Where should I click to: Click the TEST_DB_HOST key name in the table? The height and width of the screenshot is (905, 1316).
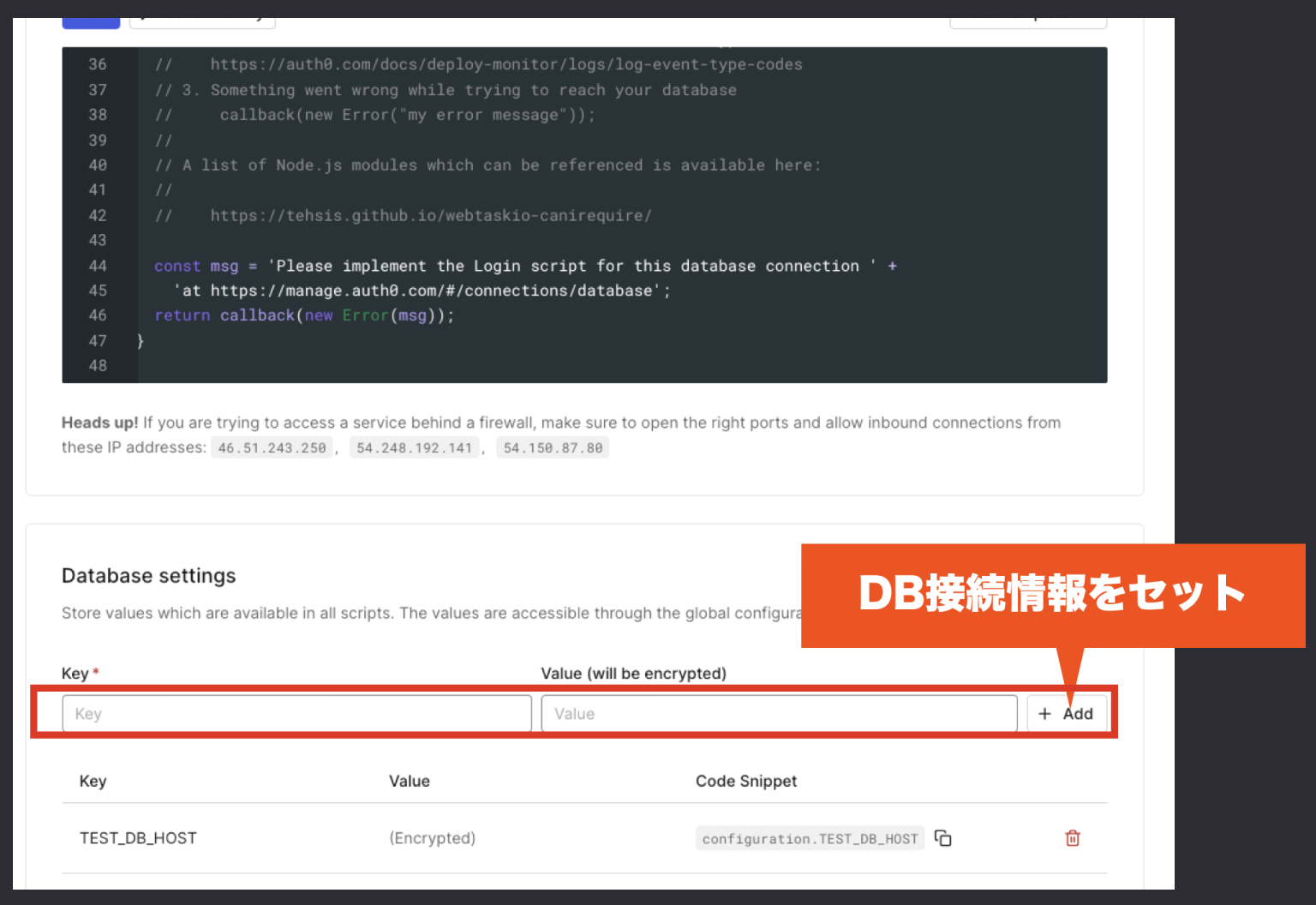click(x=138, y=838)
